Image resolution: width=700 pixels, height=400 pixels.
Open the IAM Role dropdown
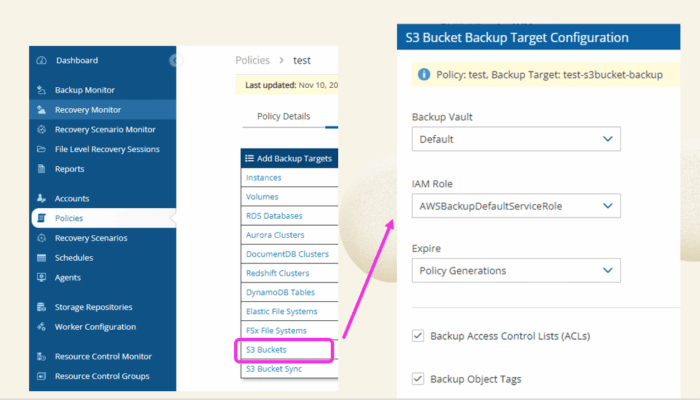coord(515,206)
